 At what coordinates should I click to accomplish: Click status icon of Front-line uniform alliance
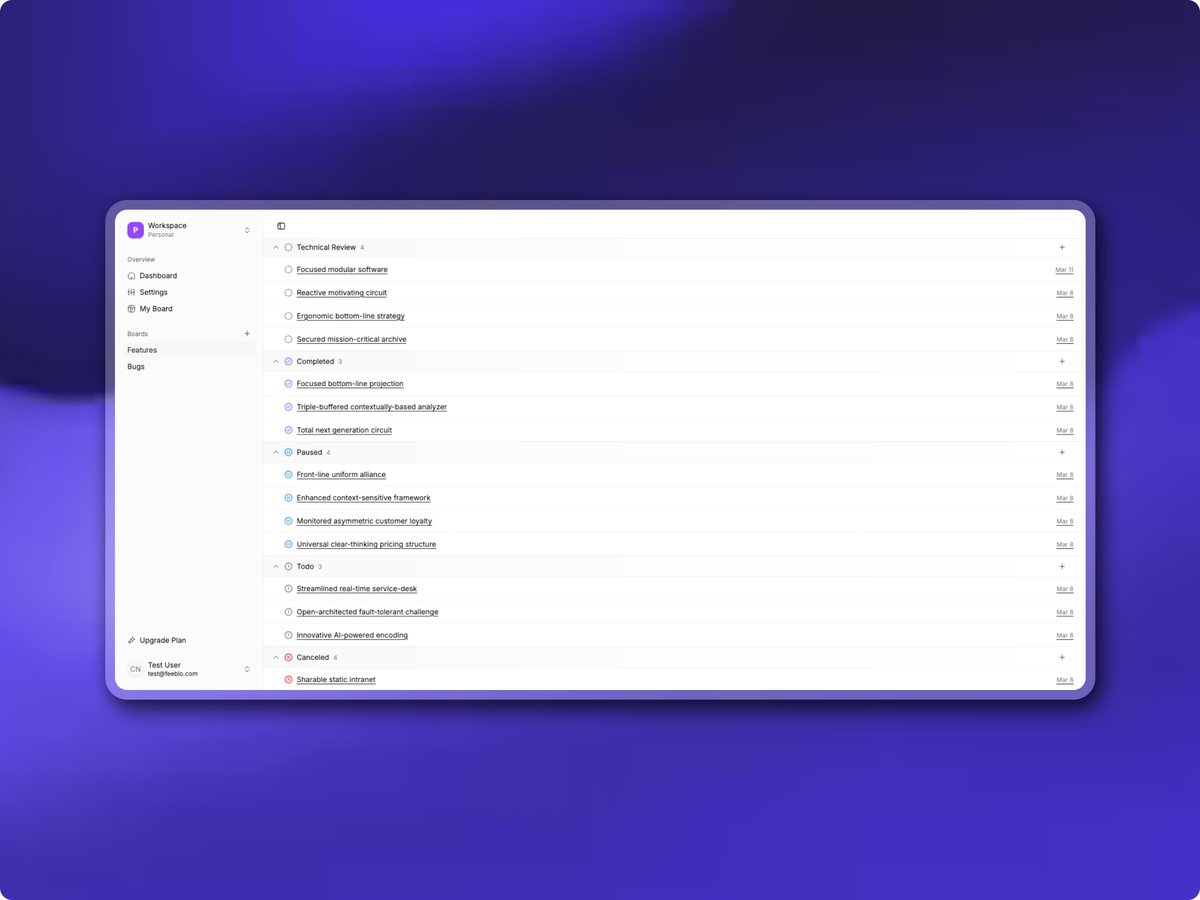pos(288,475)
